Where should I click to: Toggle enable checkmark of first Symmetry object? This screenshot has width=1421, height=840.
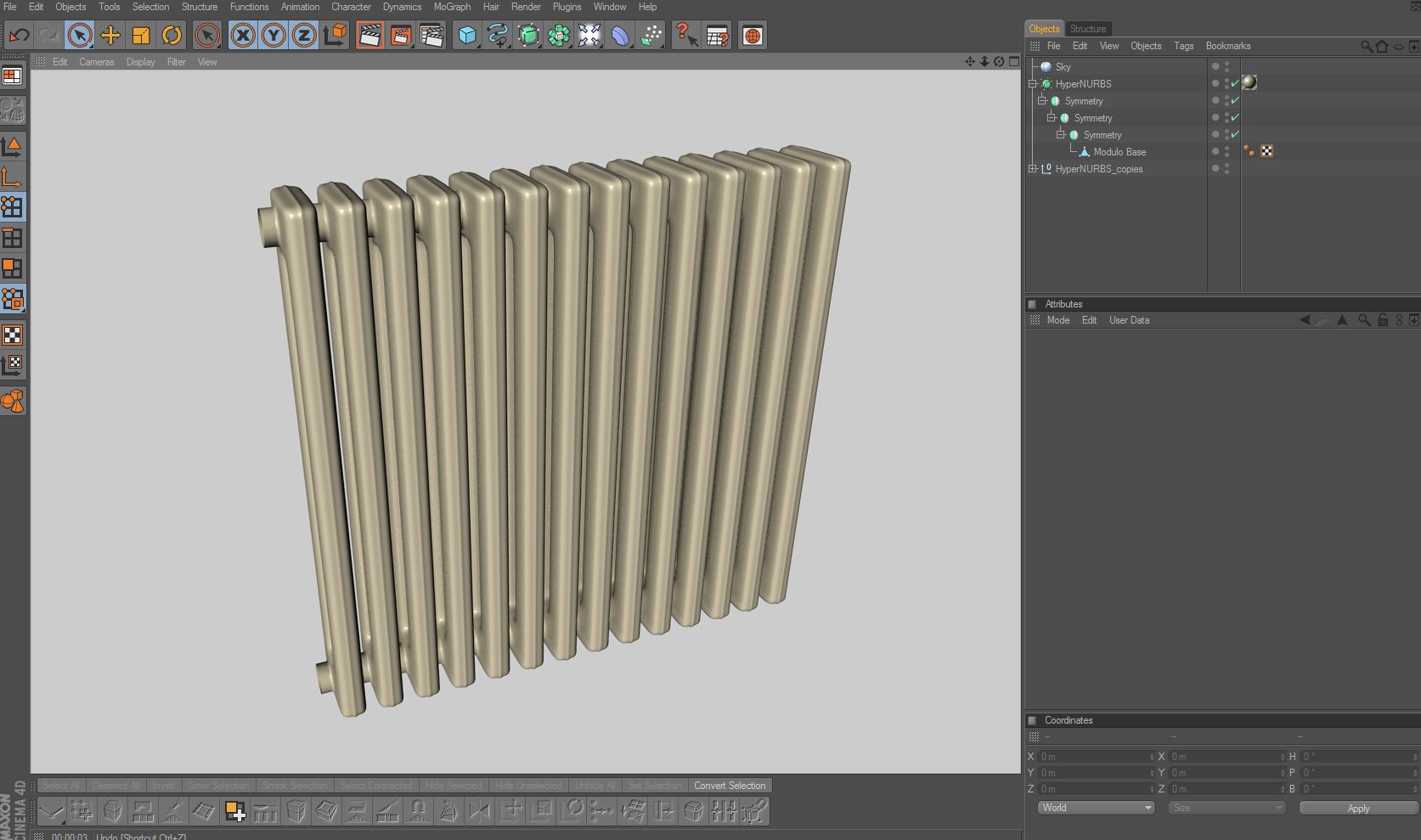click(1235, 101)
